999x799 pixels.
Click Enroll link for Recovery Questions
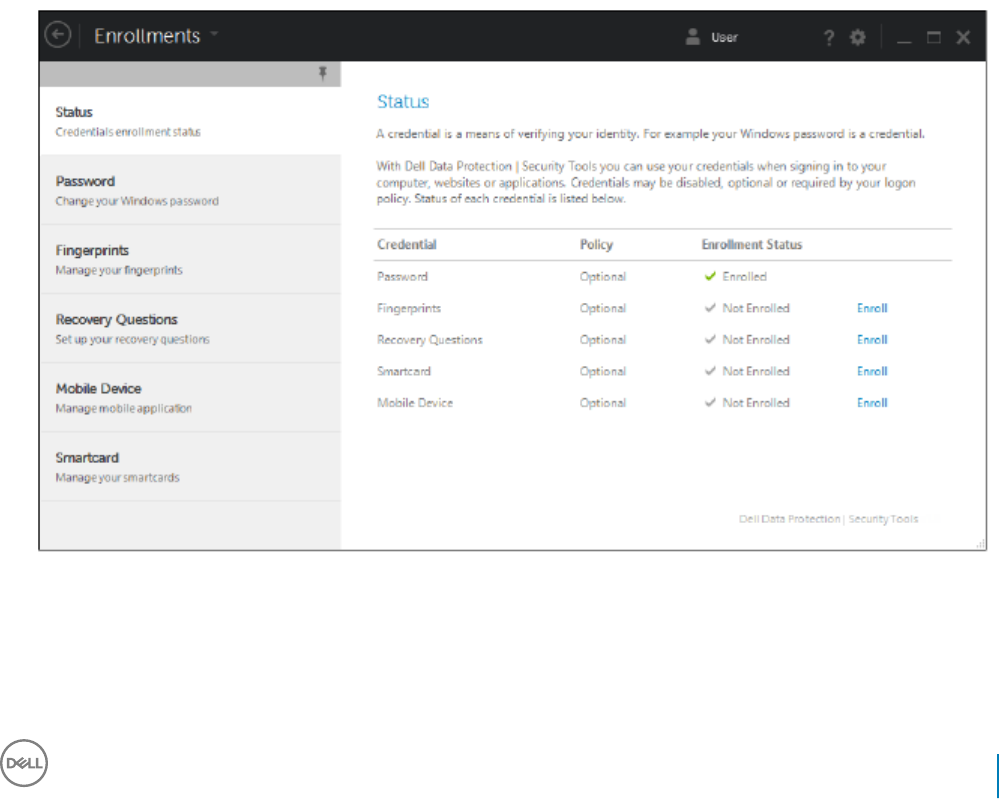click(x=872, y=340)
